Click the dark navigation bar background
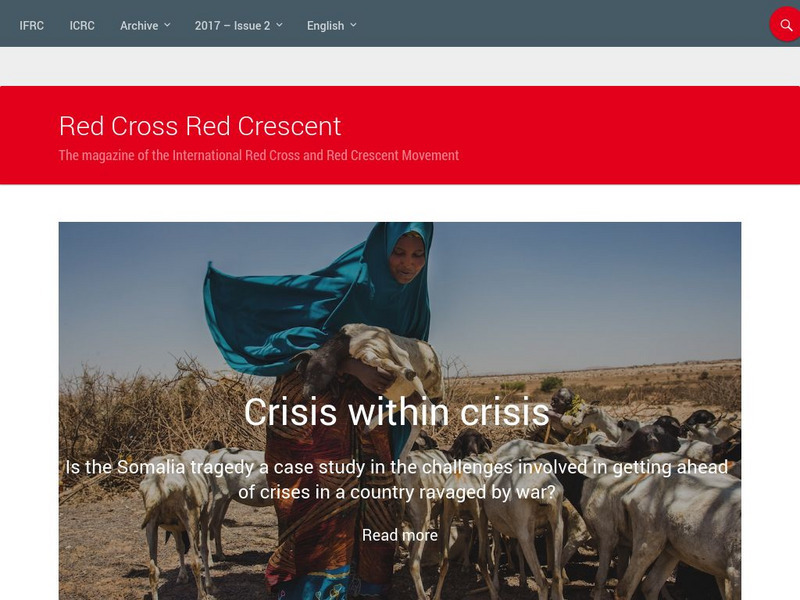This screenshot has width=800, height=600. [561, 23]
